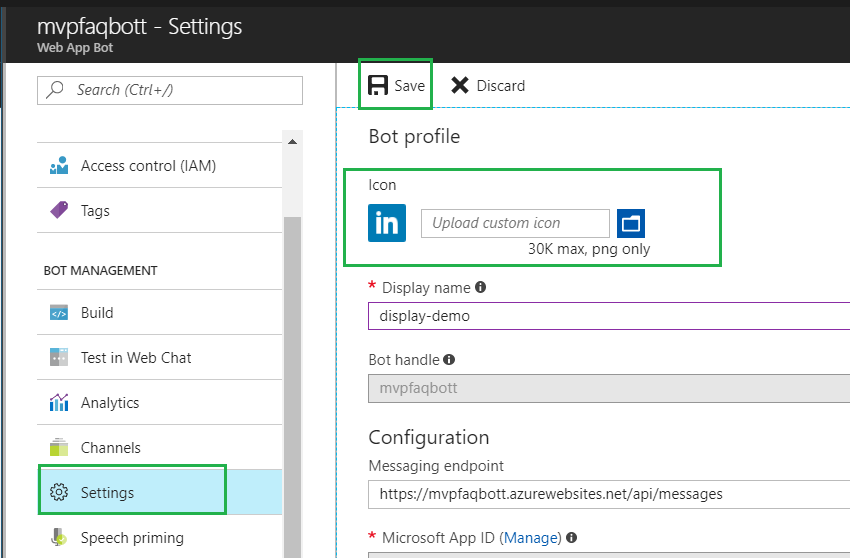This screenshot has height=558, width=850.
Task: Click the Bot handle info icon
Action: 449,359
